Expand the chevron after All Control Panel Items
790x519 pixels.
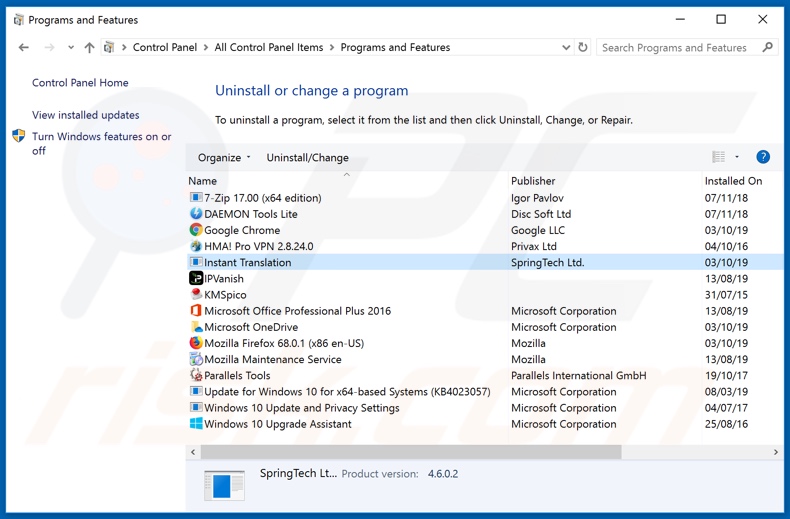332,47
